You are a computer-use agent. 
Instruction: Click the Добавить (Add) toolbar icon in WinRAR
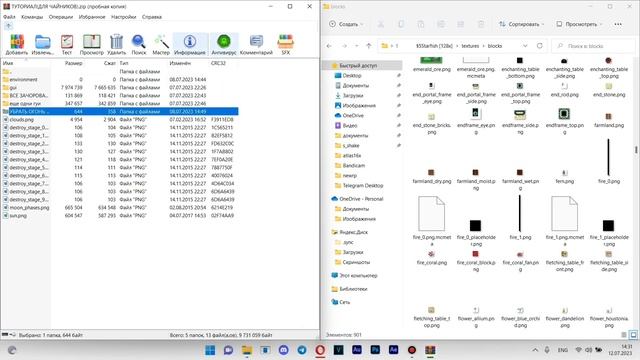pyautogui.click(x=17, y=44)
